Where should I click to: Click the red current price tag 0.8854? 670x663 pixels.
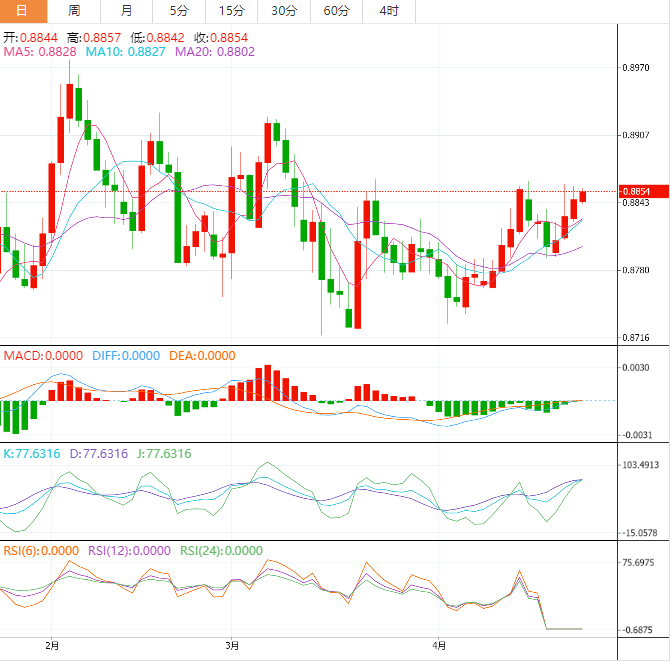click(636, 192)
